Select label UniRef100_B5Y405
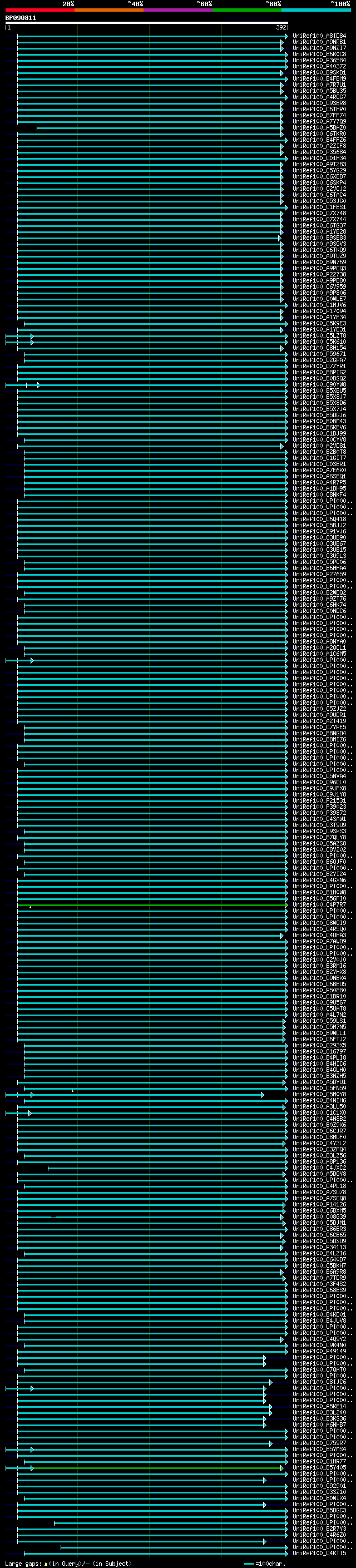This screenshot has width=356, height=1568. pos(319,1467)
